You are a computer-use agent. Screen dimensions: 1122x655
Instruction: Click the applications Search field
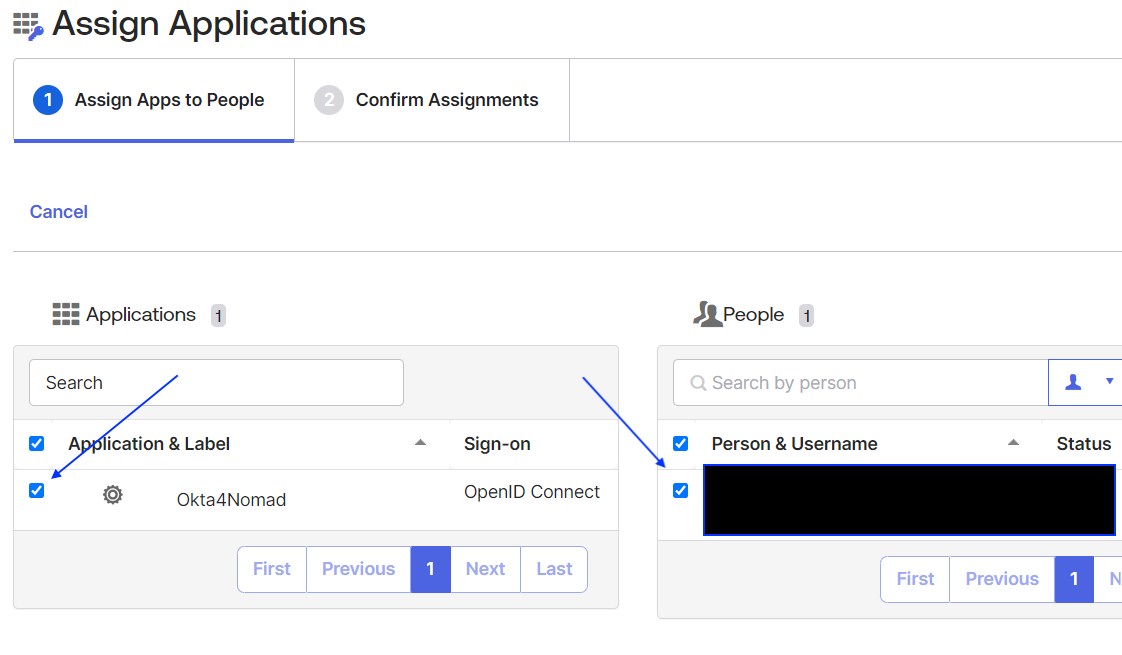point(216,383)
